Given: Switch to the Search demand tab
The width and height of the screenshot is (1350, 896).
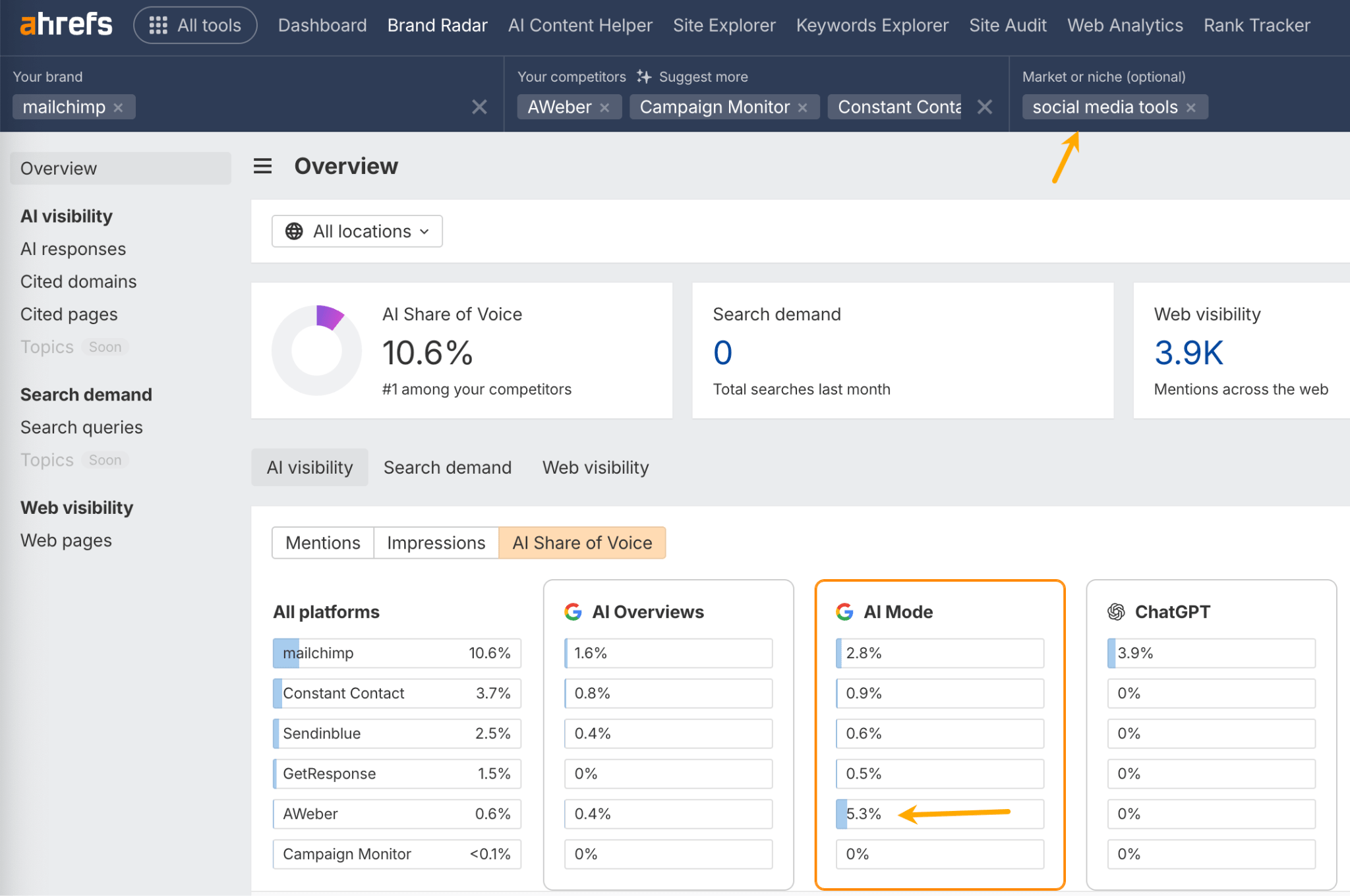Looking at the screenshot, I should tap(448, 467).
